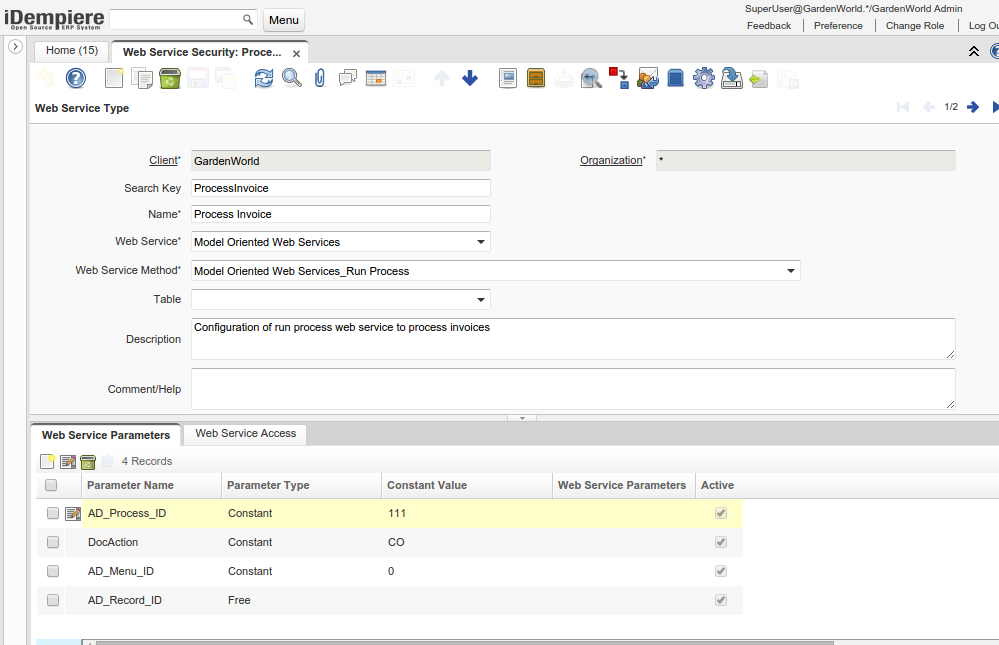Open the Chat speech bubble icon
The width and height of the screenshot is (999, 645).
pos(348,78)
